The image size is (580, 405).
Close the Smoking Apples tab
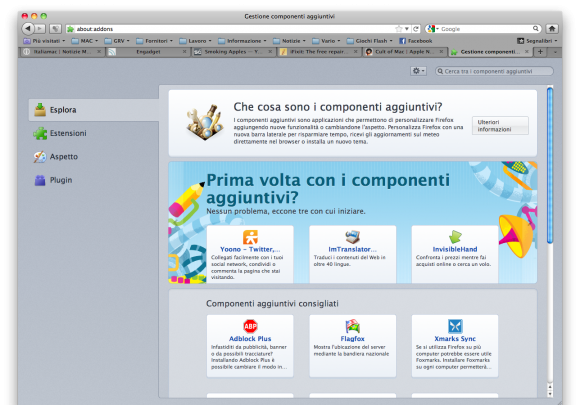click(270, 52)
